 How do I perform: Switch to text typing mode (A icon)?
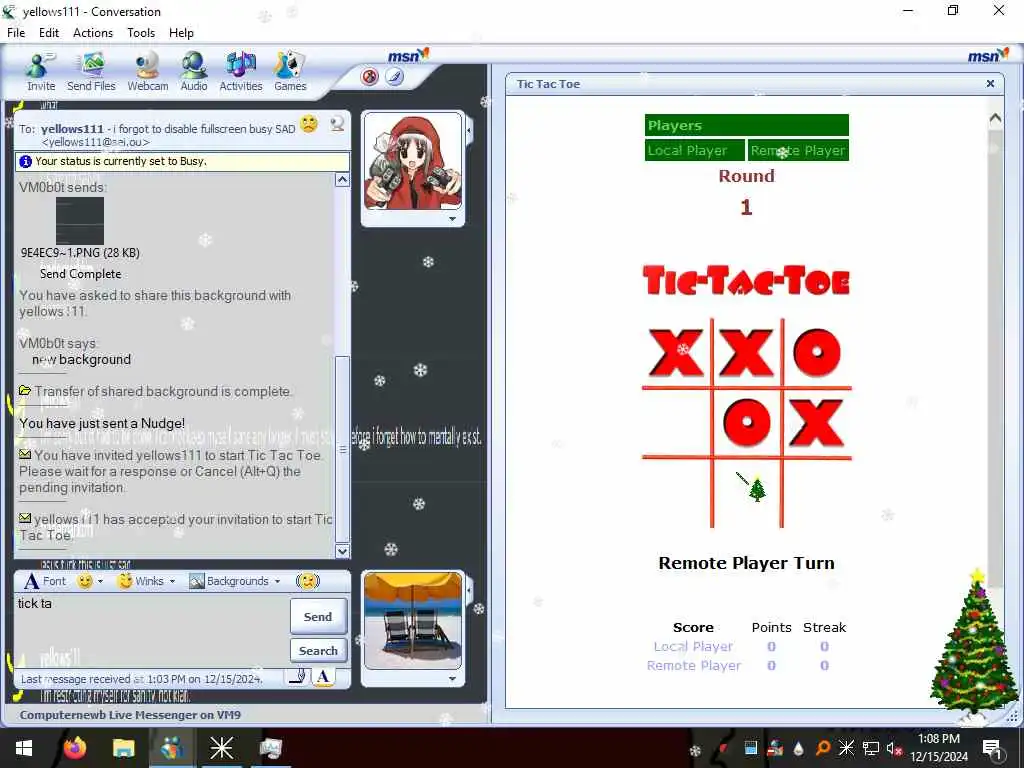point(323,677)
